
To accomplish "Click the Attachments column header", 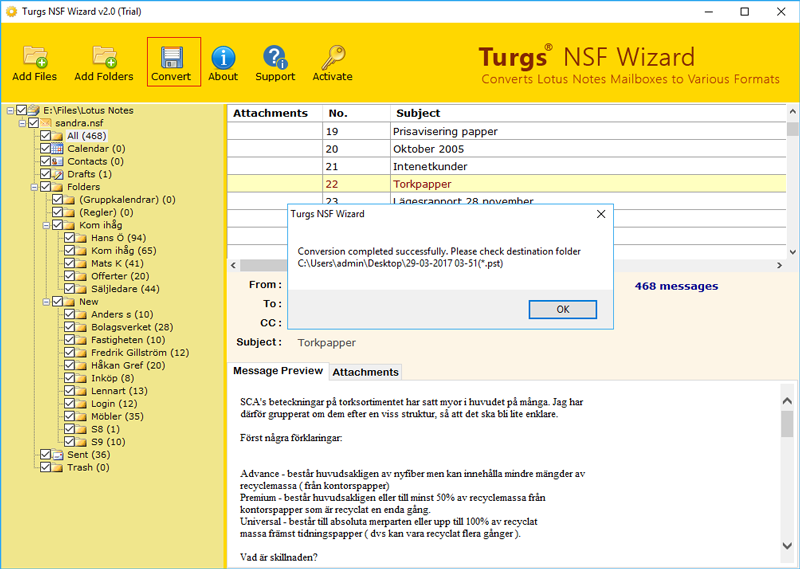I will [x=274, y=113].
